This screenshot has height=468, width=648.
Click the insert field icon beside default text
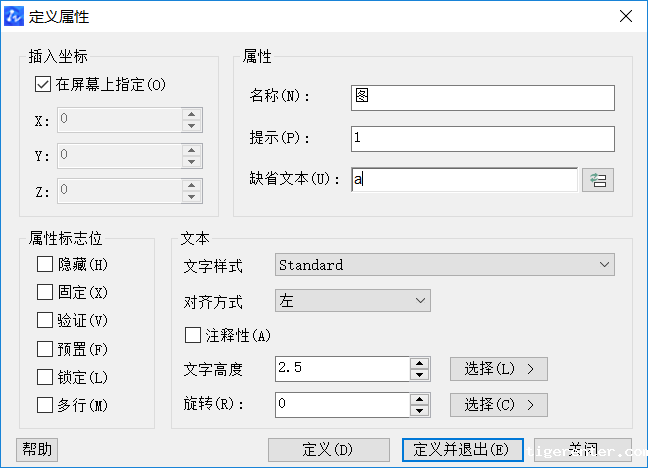tap(598, 180)
